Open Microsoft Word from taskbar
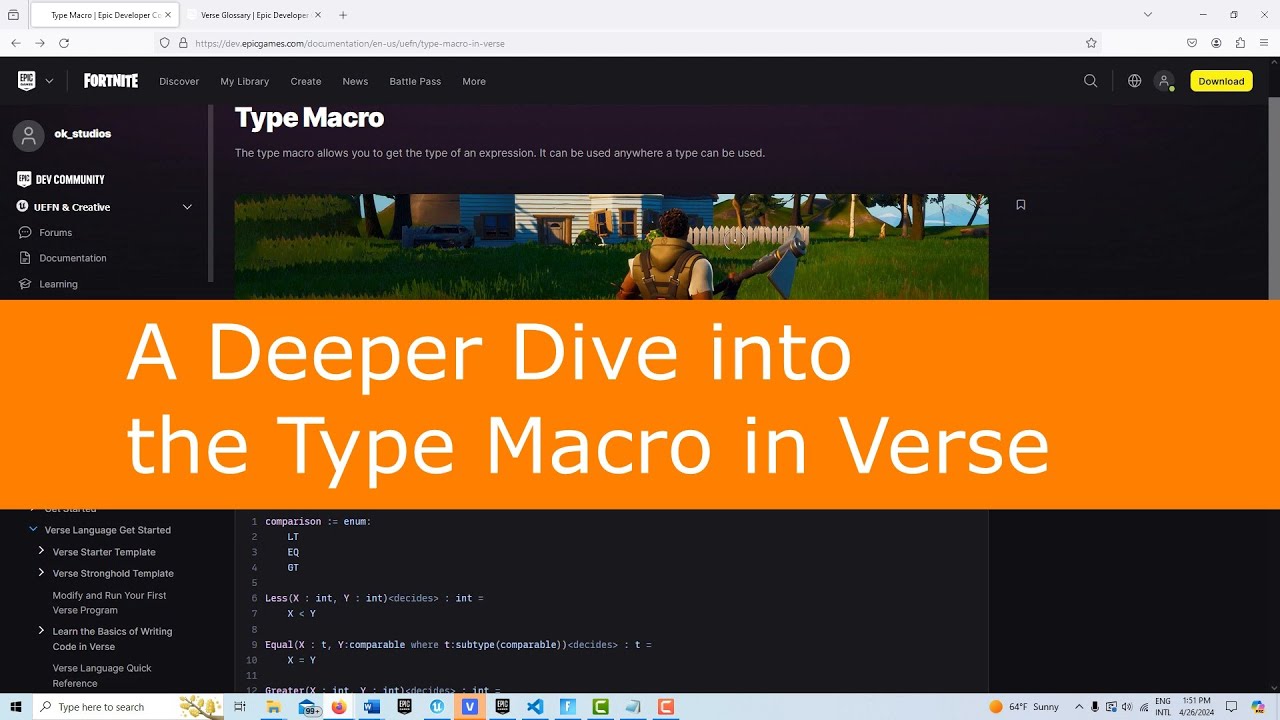Image resolution: width=1280 pixels, height=720 pixels. [372, 707]
